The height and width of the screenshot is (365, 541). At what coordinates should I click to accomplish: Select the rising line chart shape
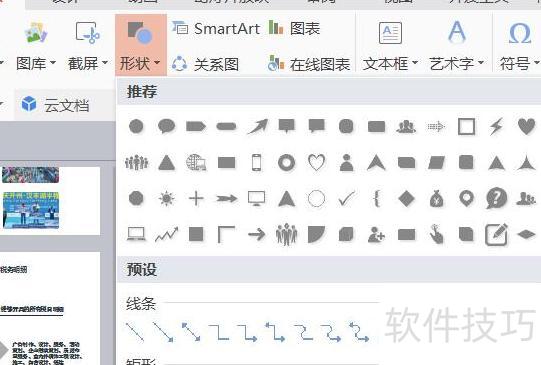coord(166,235)
